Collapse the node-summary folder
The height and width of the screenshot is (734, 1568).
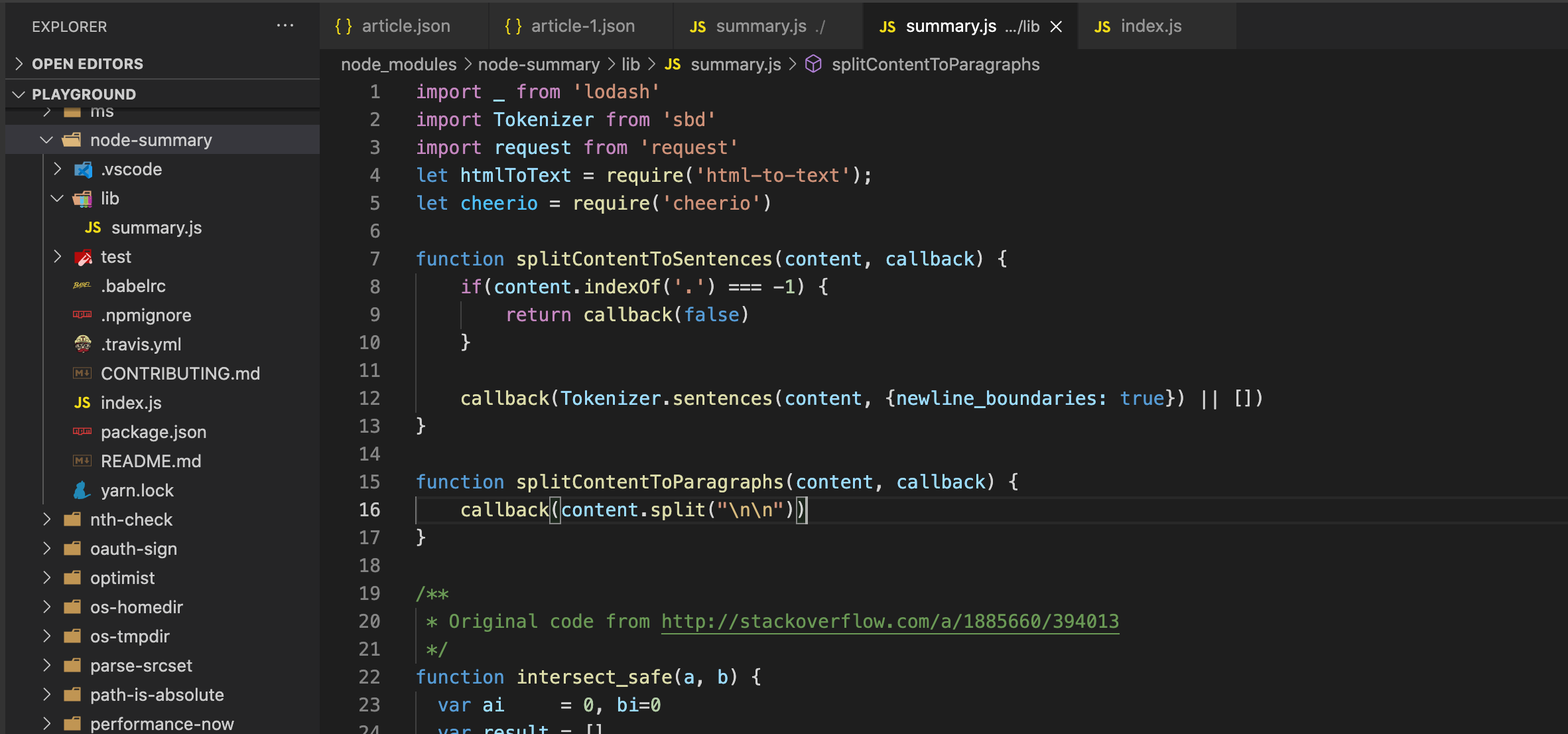tap(46, 140)
